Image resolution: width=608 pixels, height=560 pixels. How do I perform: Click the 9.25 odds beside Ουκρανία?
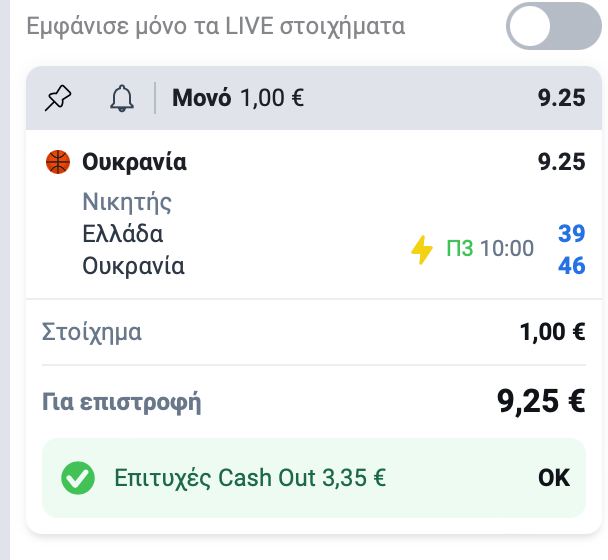pos(561,162)
